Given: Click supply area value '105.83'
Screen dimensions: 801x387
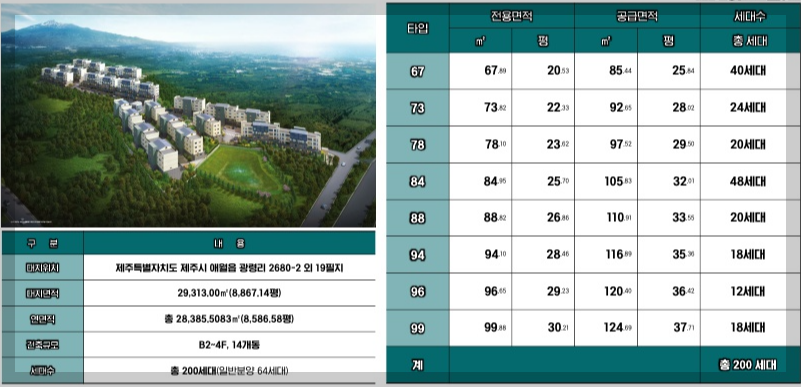Looking at the screenshot, I should click(617, 182).
